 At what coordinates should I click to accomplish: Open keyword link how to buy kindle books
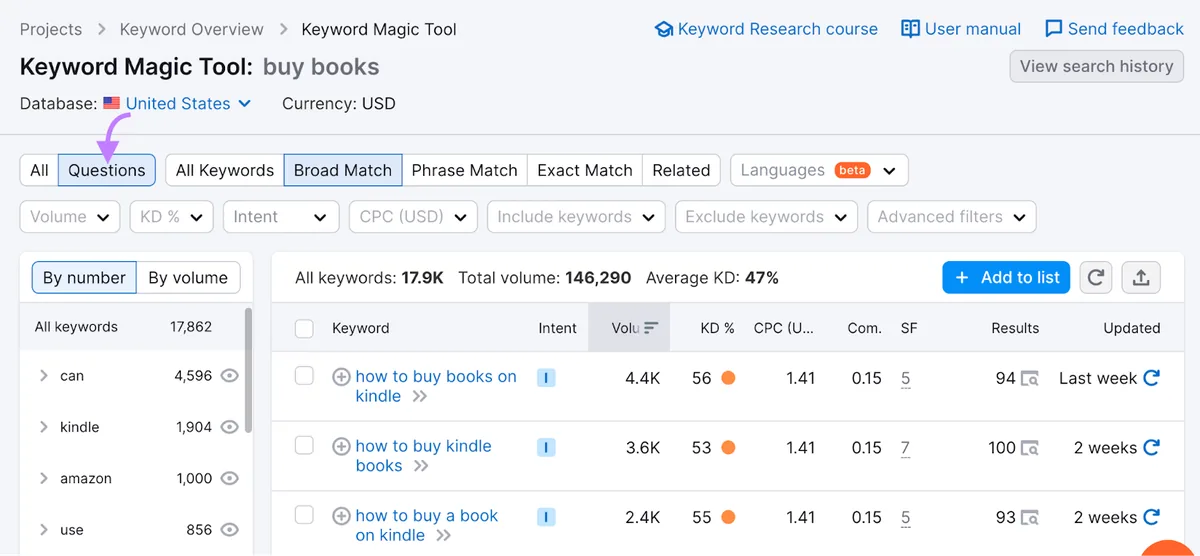(x=423, y=456)
